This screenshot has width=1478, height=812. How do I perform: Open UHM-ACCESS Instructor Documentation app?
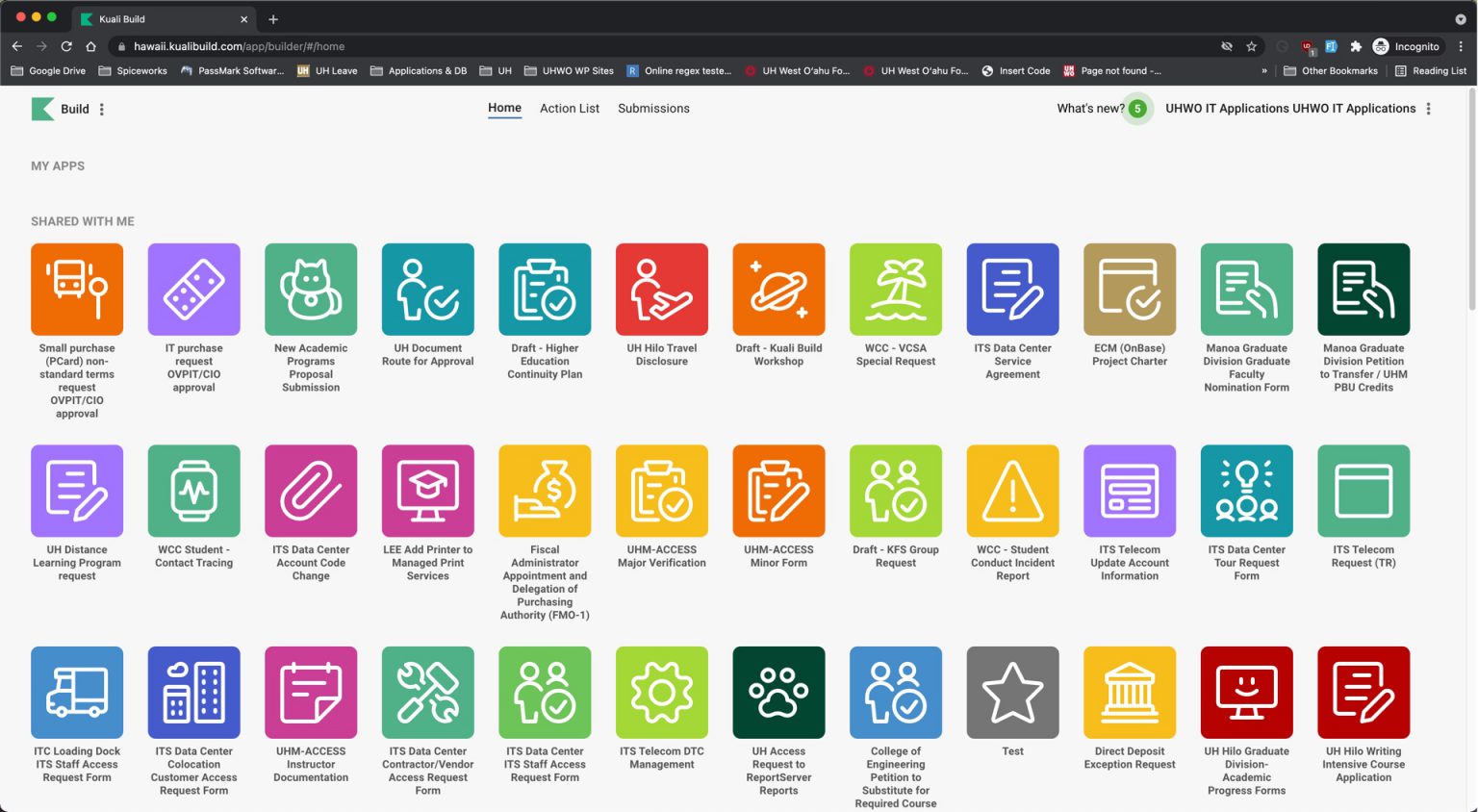point(311,693)
